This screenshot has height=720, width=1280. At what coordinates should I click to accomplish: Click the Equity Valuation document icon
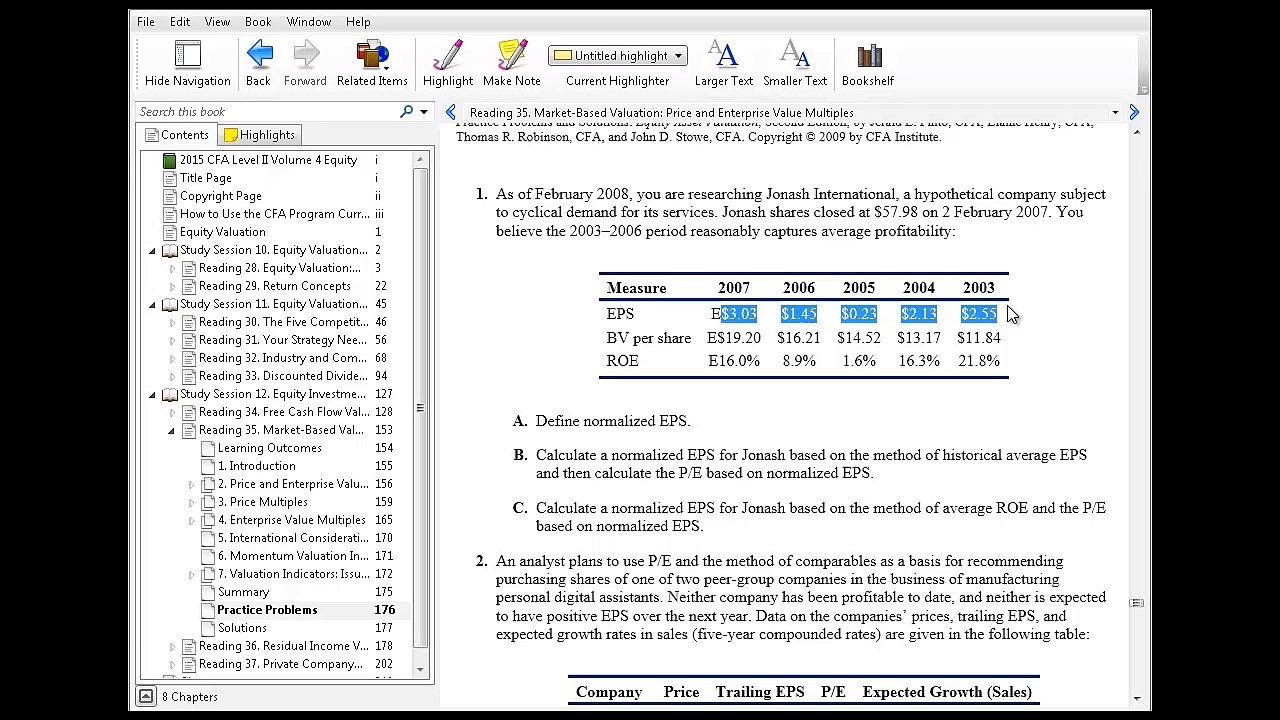tap(169, 232)
